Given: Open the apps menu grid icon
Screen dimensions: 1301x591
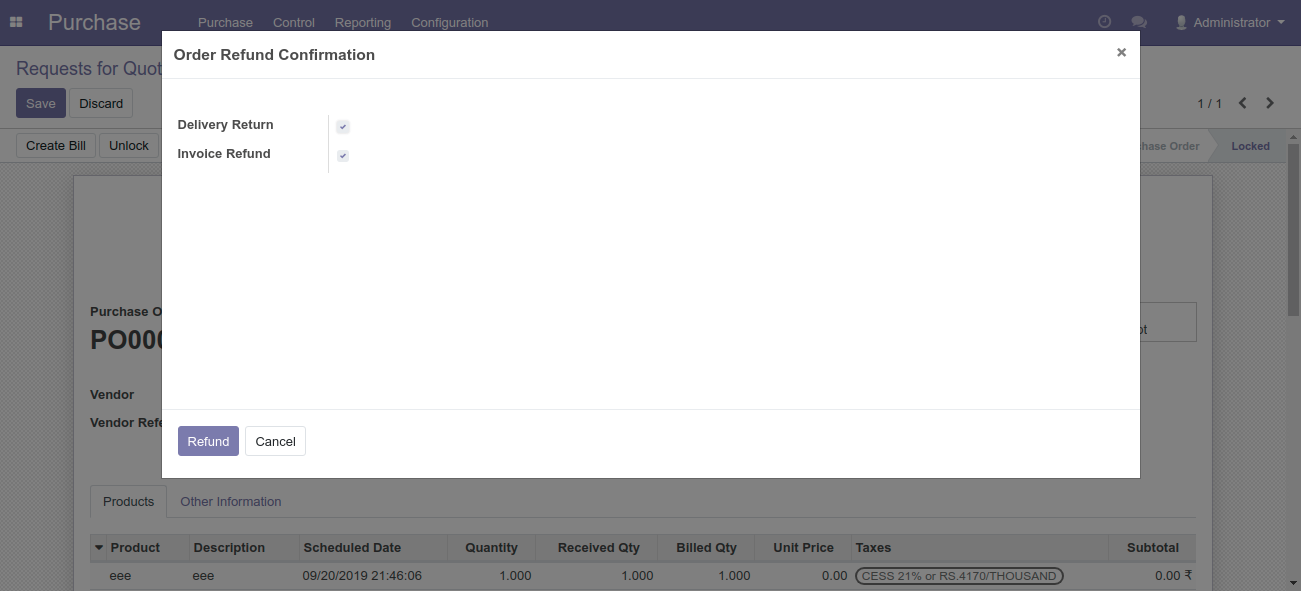Looking at the screenshot, I should point(16,21).
